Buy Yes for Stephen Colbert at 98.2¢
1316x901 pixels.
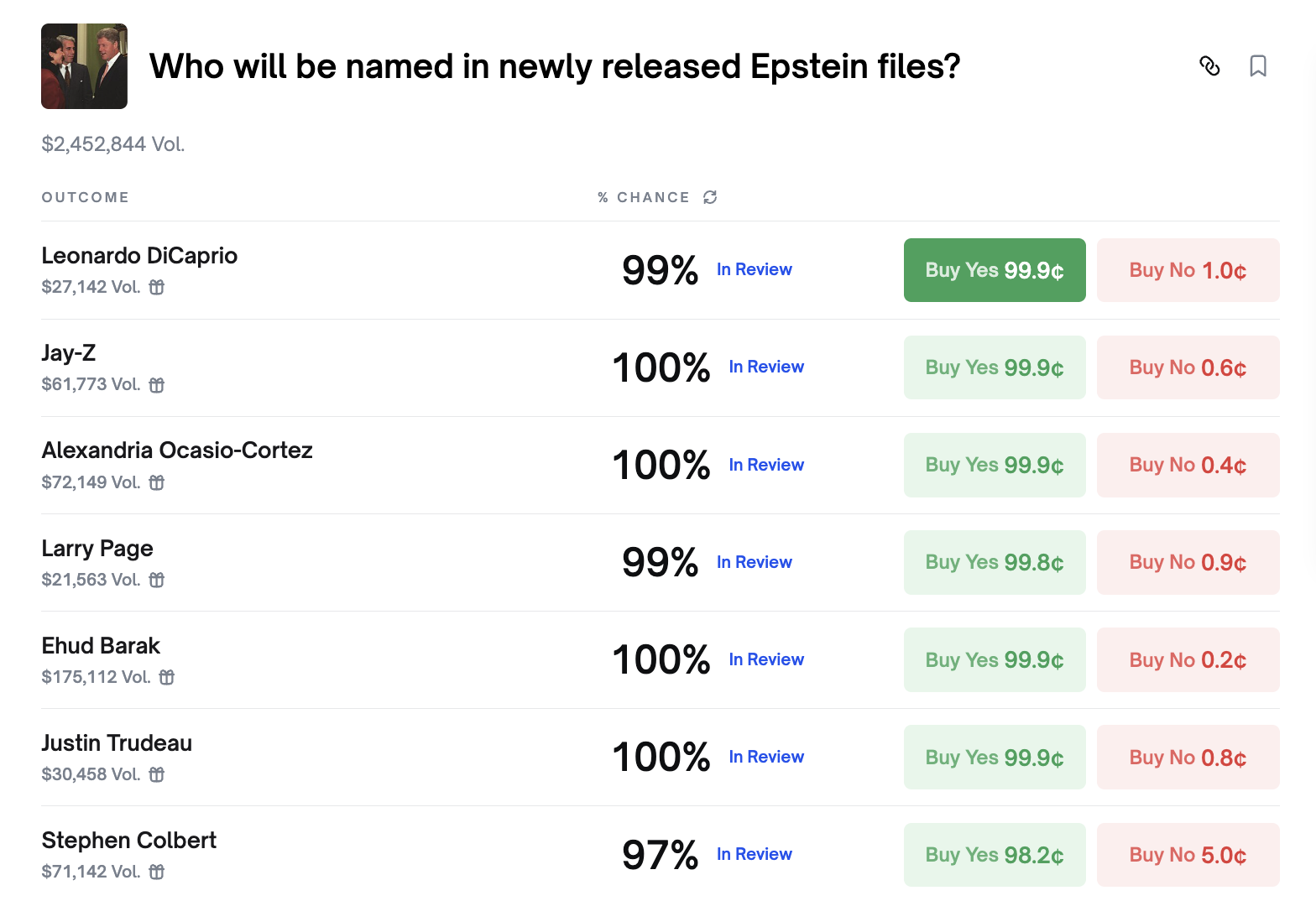995,855
